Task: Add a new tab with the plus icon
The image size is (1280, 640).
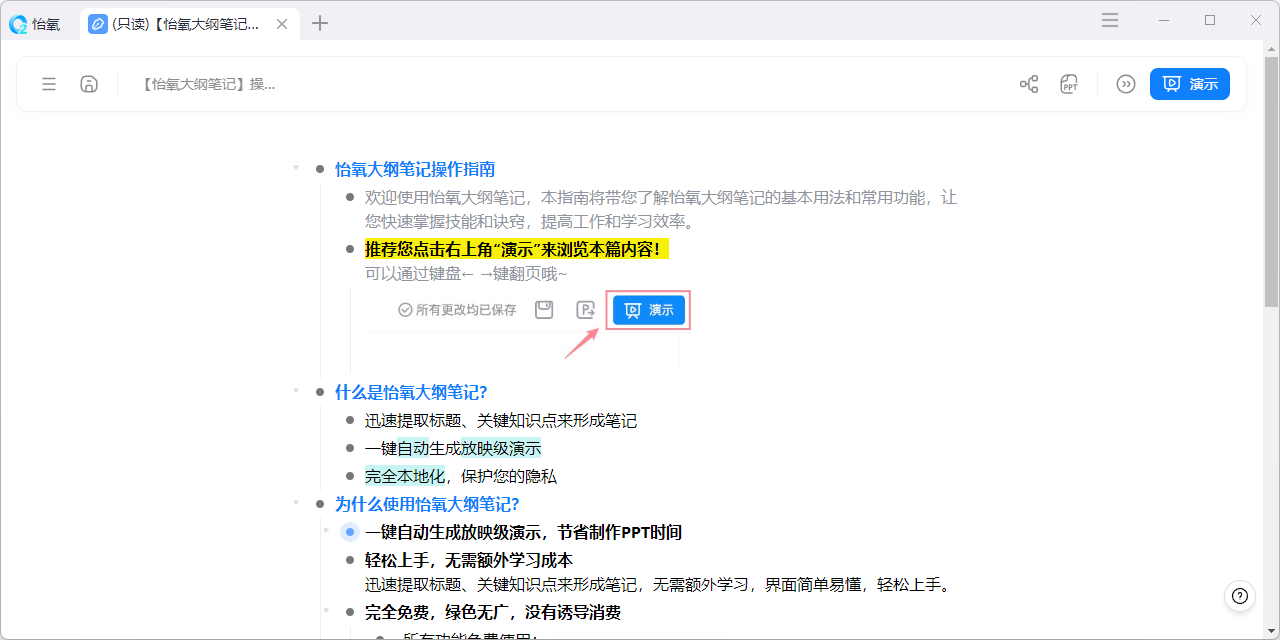Action: coord(320,23)
